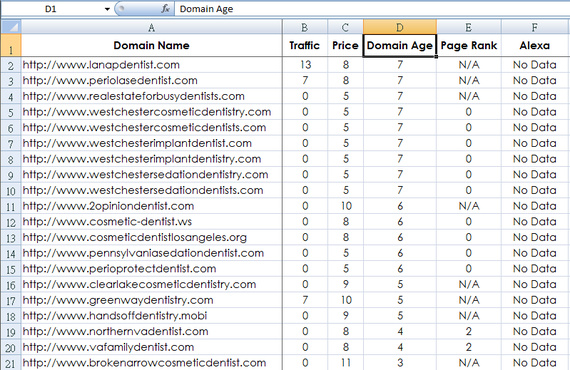Click the Page Rank header cell
Image resolution: width=570 pixels, height=370 pixels.
(469, 45)
